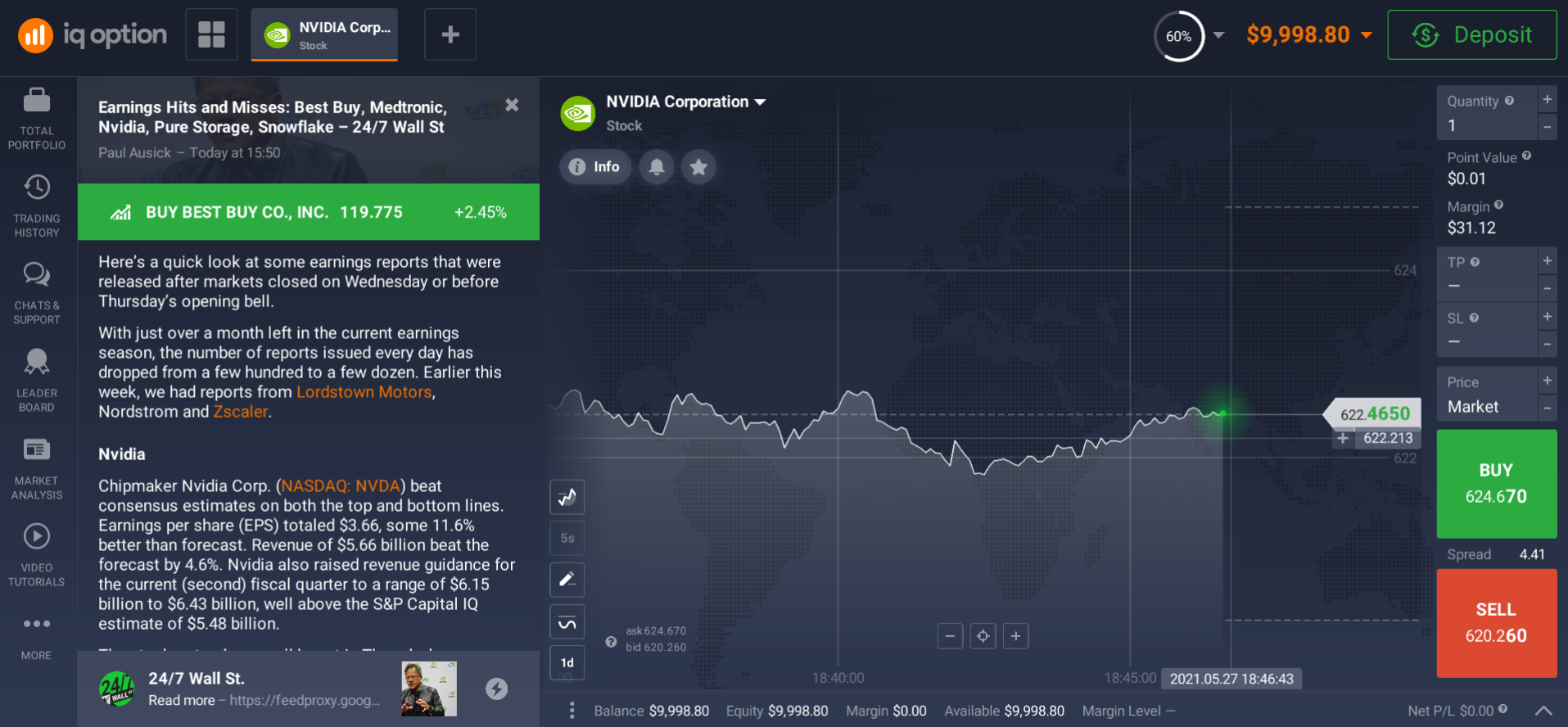1568x727 pixels.
Task: Switch to the NVIDIA Corp Stock tab
Action: [324, 35]
